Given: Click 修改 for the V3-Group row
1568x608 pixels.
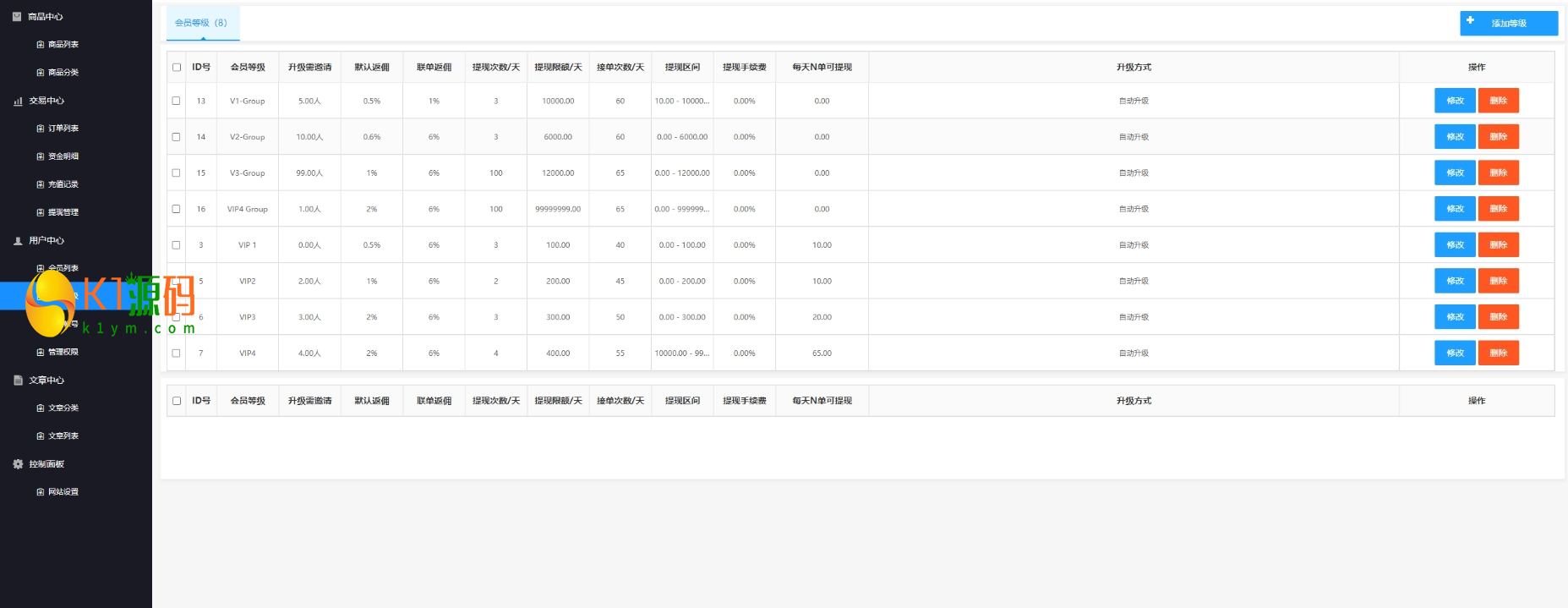Looking at the screenshot, I should [x=1455, y=173].
